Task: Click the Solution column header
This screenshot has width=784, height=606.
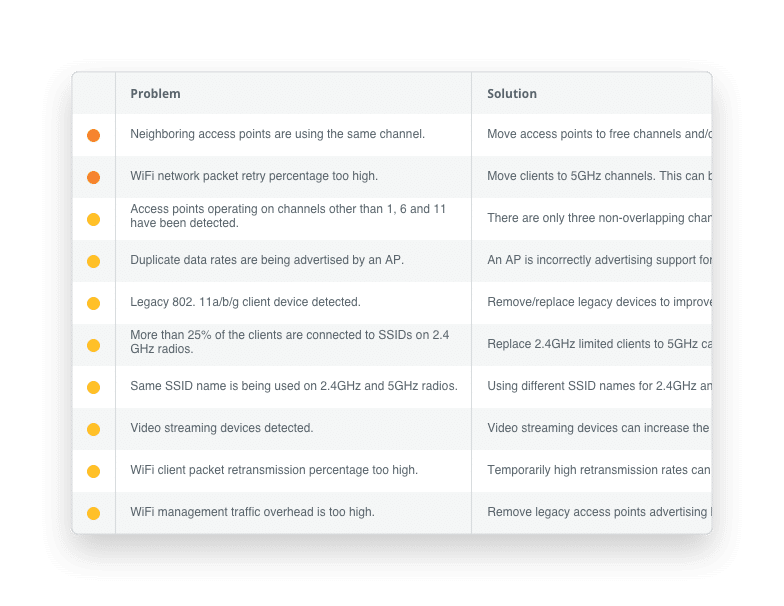Action: [x=512, y=94]
